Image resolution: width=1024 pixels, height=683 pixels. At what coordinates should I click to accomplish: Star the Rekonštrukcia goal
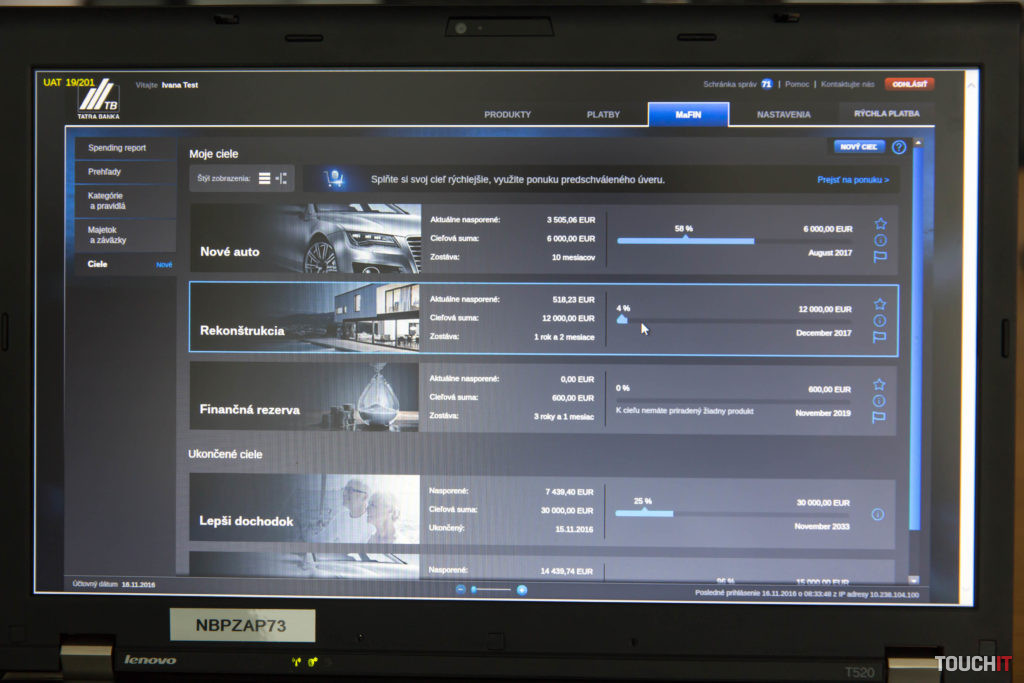[880, 304]
